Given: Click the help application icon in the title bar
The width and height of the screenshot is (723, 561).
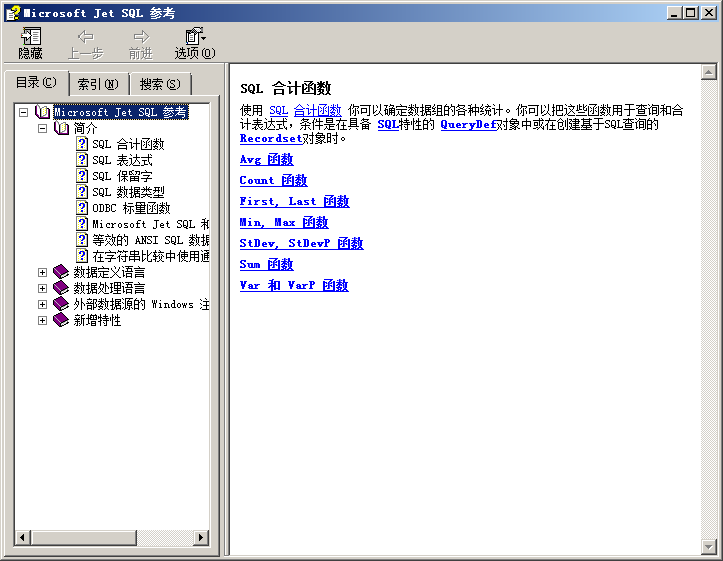Looking at the screenshot, I should 13,12.
